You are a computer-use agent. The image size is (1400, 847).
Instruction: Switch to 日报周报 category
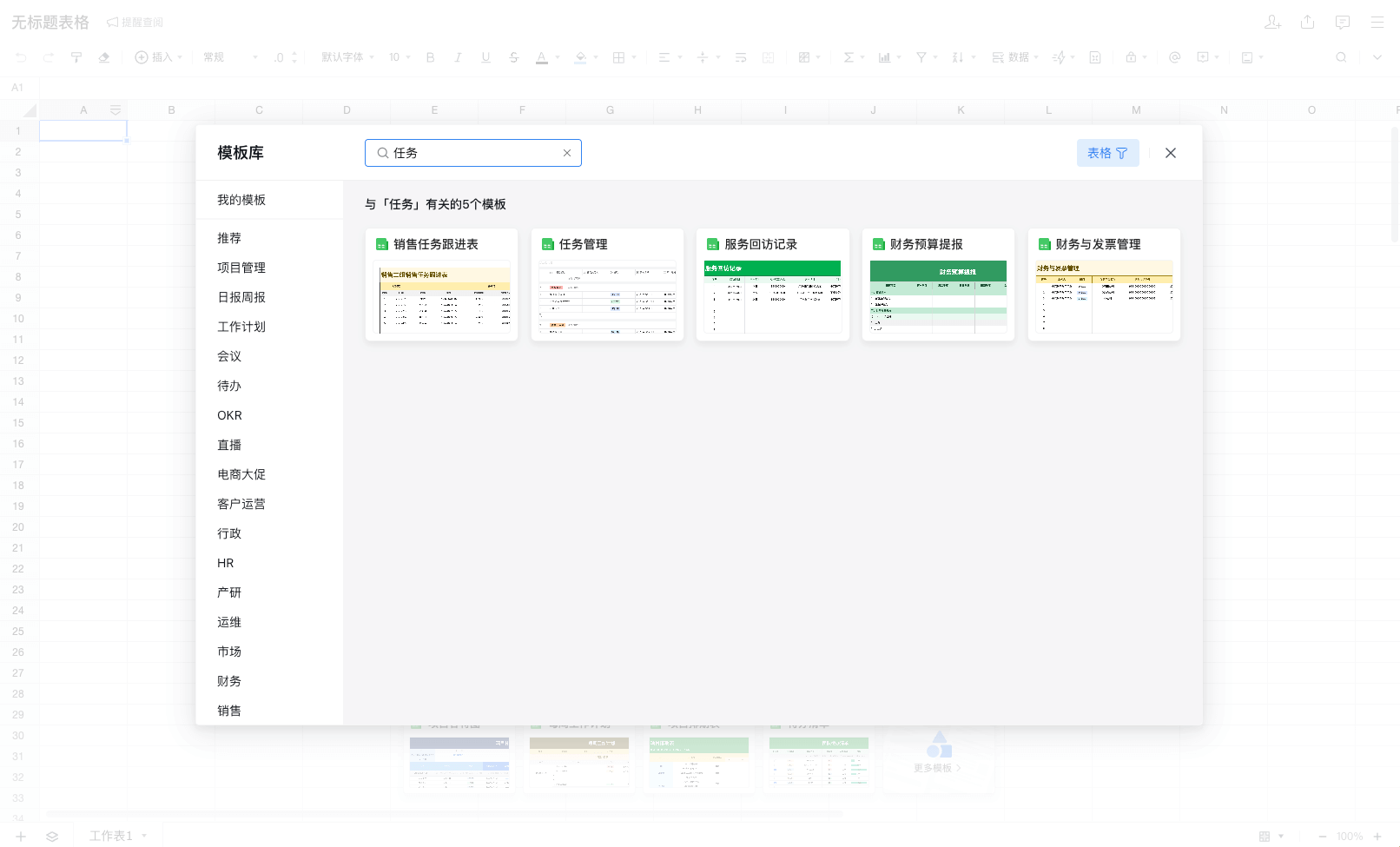pyautogui.click(x=241, y=297)
